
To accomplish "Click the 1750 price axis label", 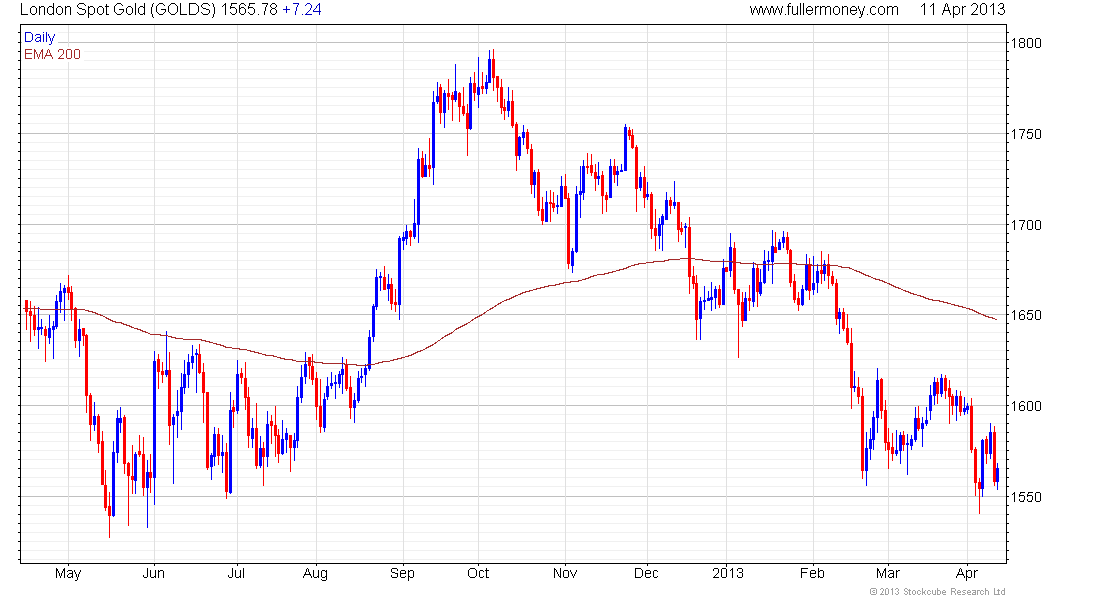I will click(1026, 134).
